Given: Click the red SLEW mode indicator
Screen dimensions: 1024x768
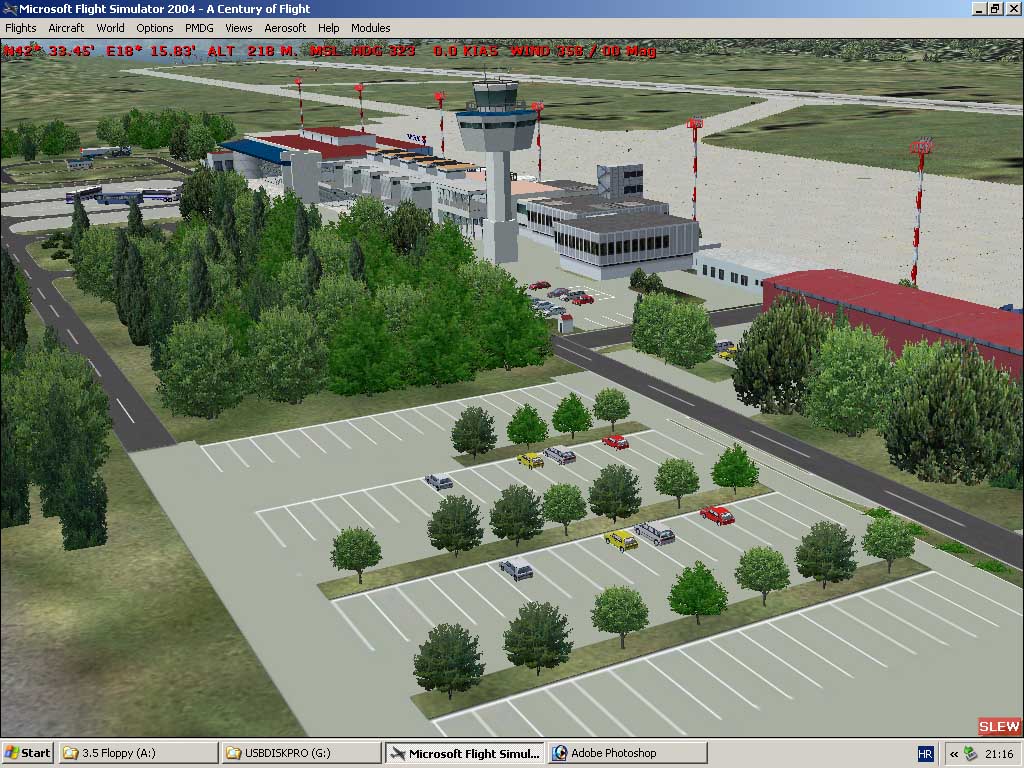Looking at the screenshot, I should point(999,726).
